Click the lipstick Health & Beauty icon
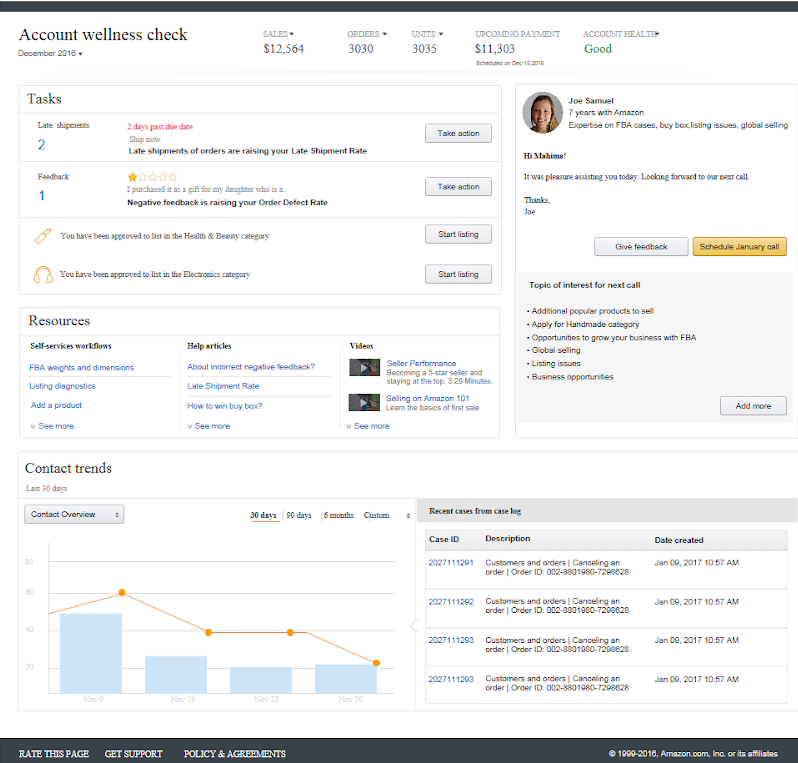798x763 pixels. point(43,236)
